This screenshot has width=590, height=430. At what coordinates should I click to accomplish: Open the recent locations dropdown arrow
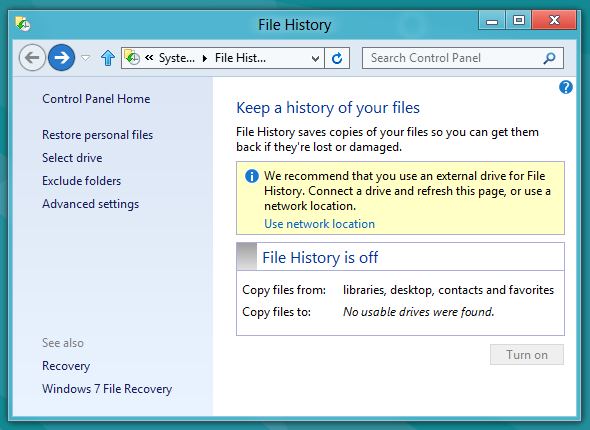point(86,58)
